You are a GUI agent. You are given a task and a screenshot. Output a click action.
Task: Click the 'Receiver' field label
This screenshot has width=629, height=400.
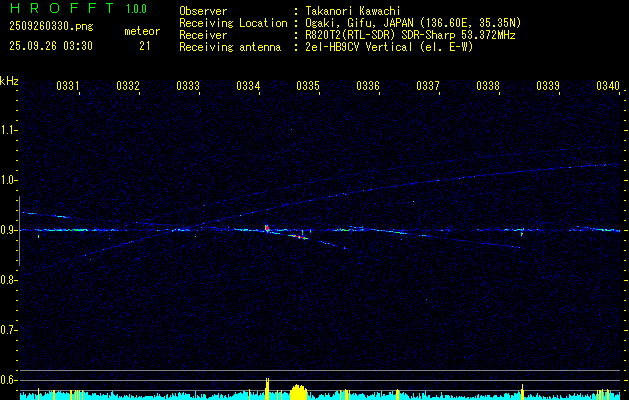pos(203,35)
